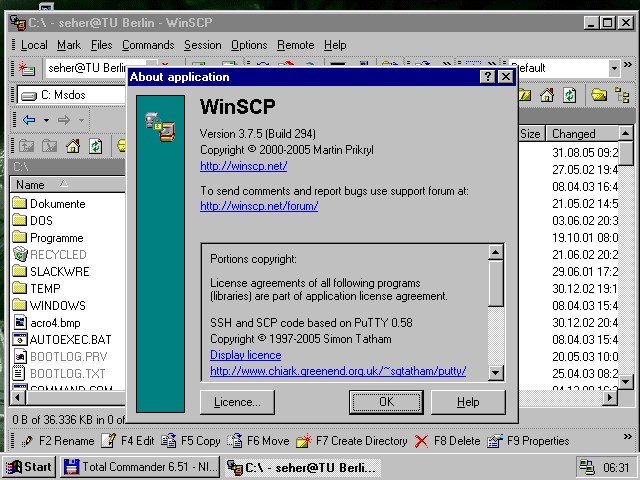Screen dimensions: 640x480
Task: Select the RECYCLED recycle bin folder
Action: click(49, 255)
